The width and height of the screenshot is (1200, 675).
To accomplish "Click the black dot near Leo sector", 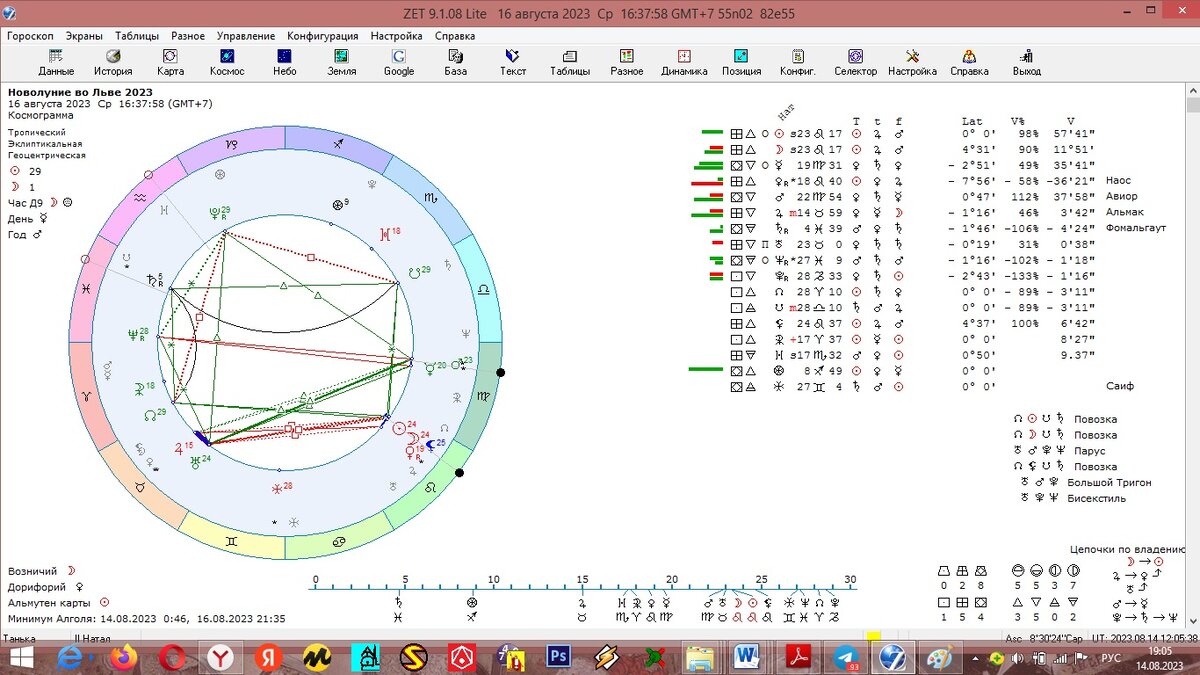I will 459,473.
